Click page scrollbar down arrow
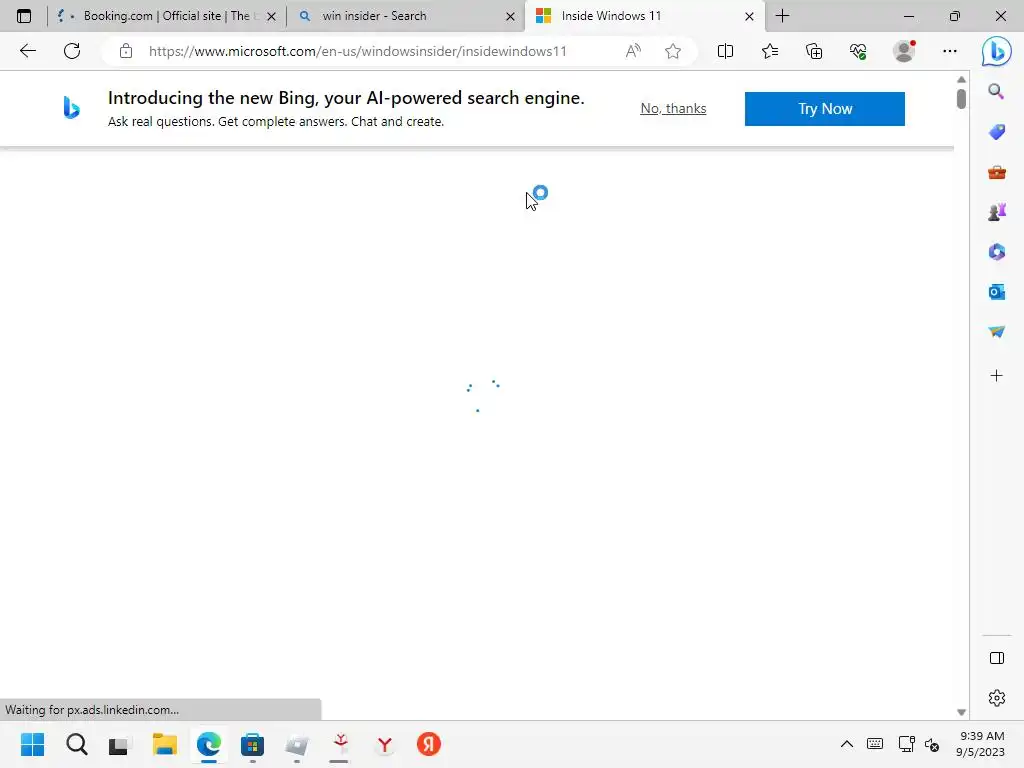Image resolution: width=1024 pixels, height=768 pixels. 961,712
